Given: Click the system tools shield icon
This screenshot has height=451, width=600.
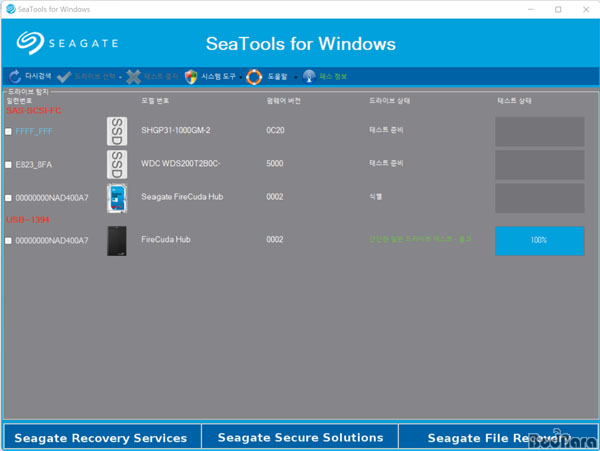Looking at the screenshot, I should (191, 77).
